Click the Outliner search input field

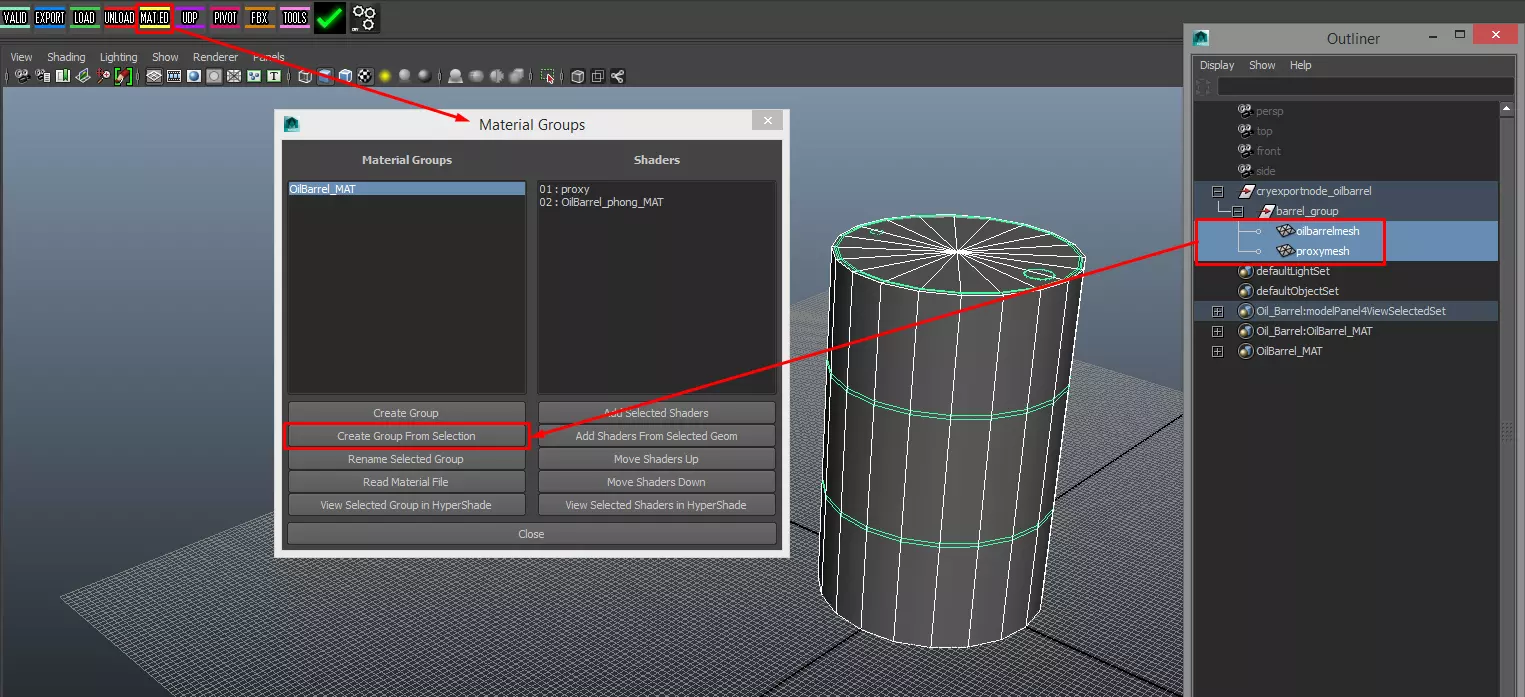[x=1364, y=87]
